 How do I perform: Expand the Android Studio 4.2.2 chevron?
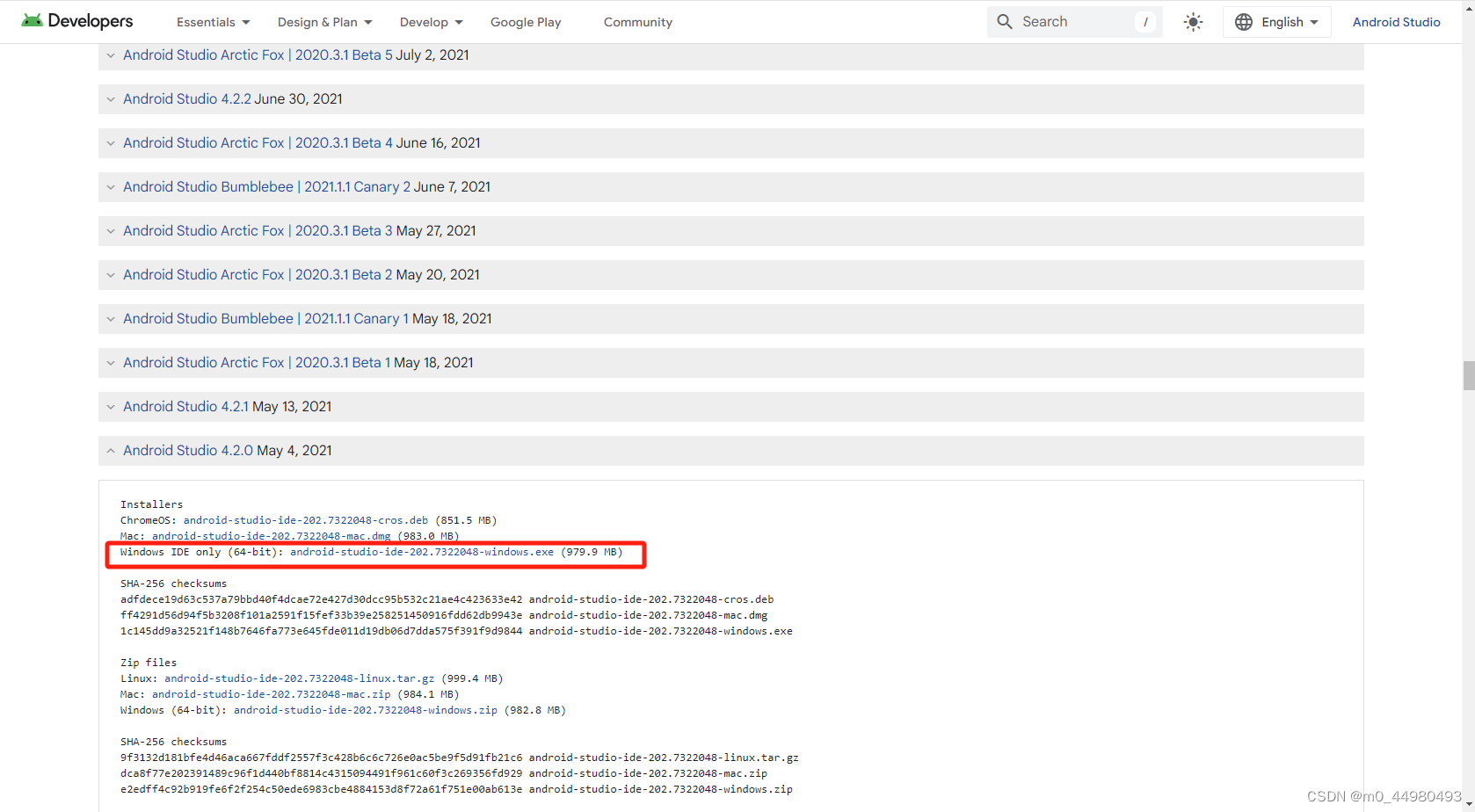coord(111,99)
